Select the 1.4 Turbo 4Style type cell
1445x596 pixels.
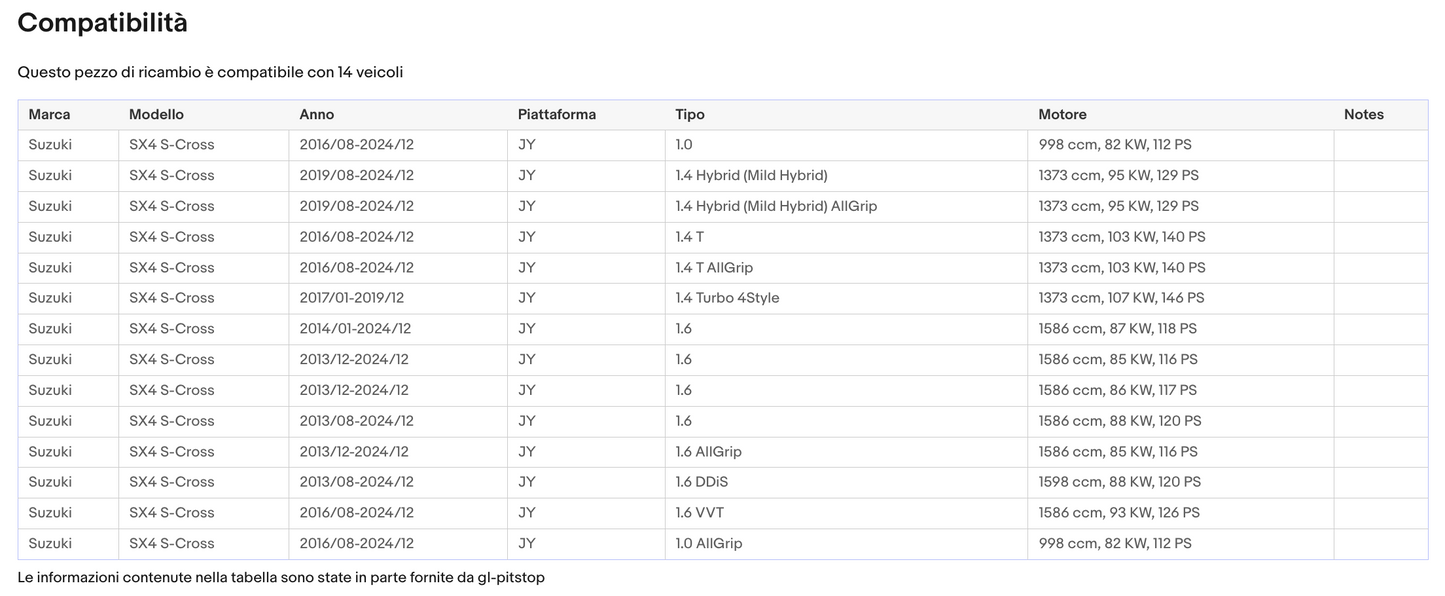coord(727,298)
